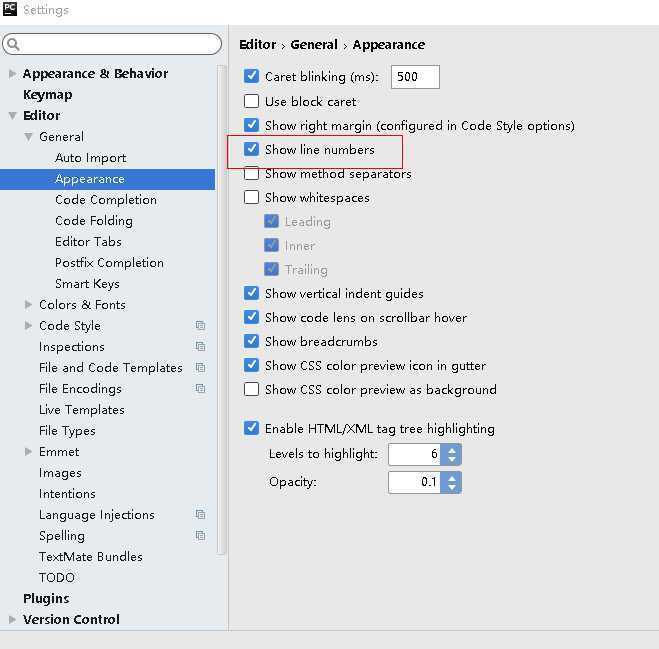659x649 pixels.
Task: Click the Caret blinking milliseconds field
Action: 415,77
